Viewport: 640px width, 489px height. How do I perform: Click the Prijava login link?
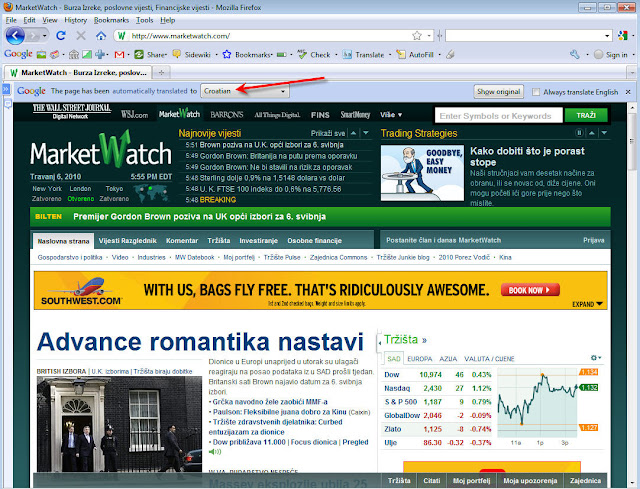pos(593,240)
